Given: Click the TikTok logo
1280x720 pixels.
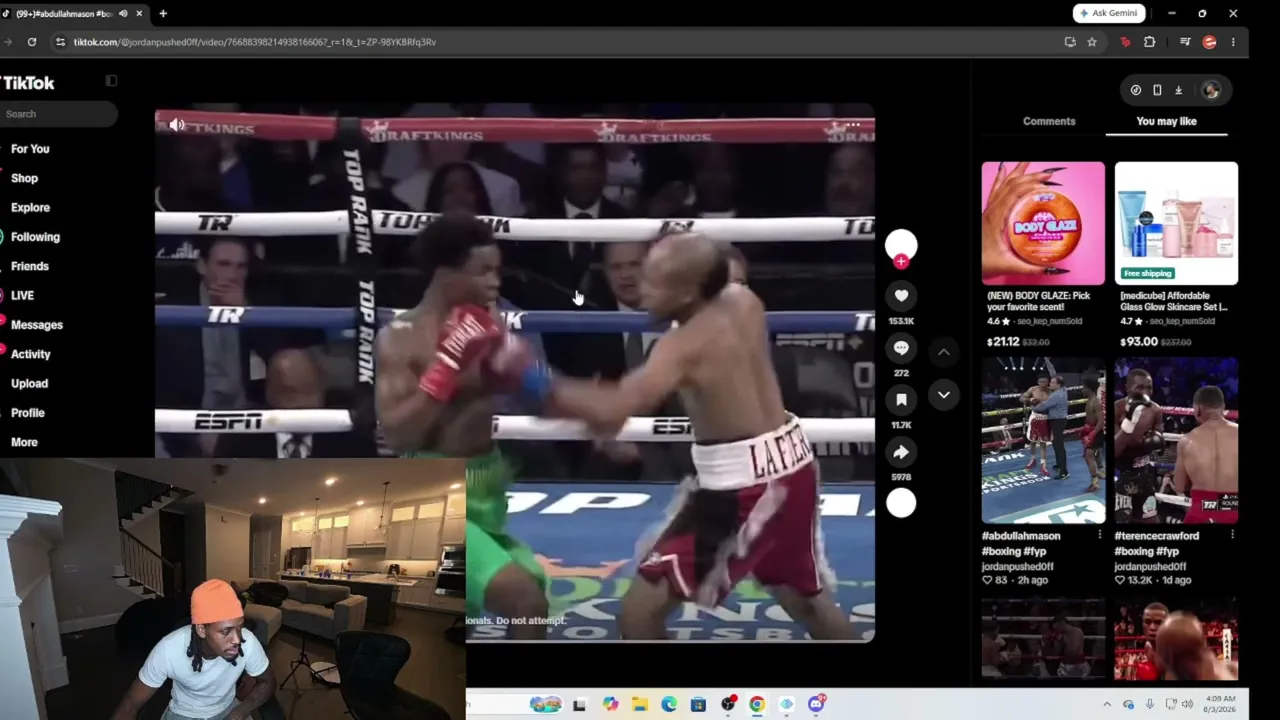Looking at the screenshot, I should 27,83.
